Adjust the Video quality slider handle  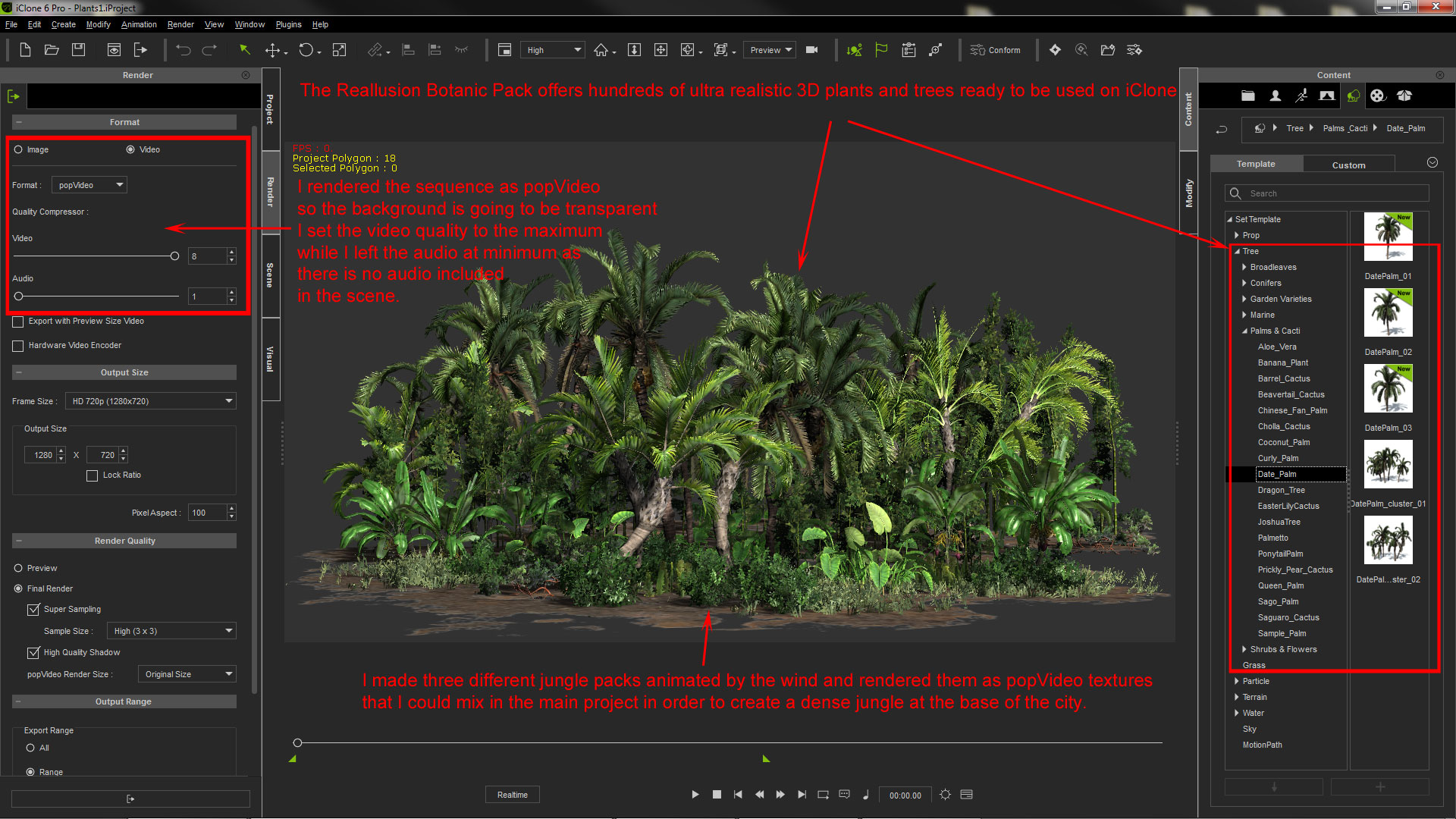coord(174,256)
